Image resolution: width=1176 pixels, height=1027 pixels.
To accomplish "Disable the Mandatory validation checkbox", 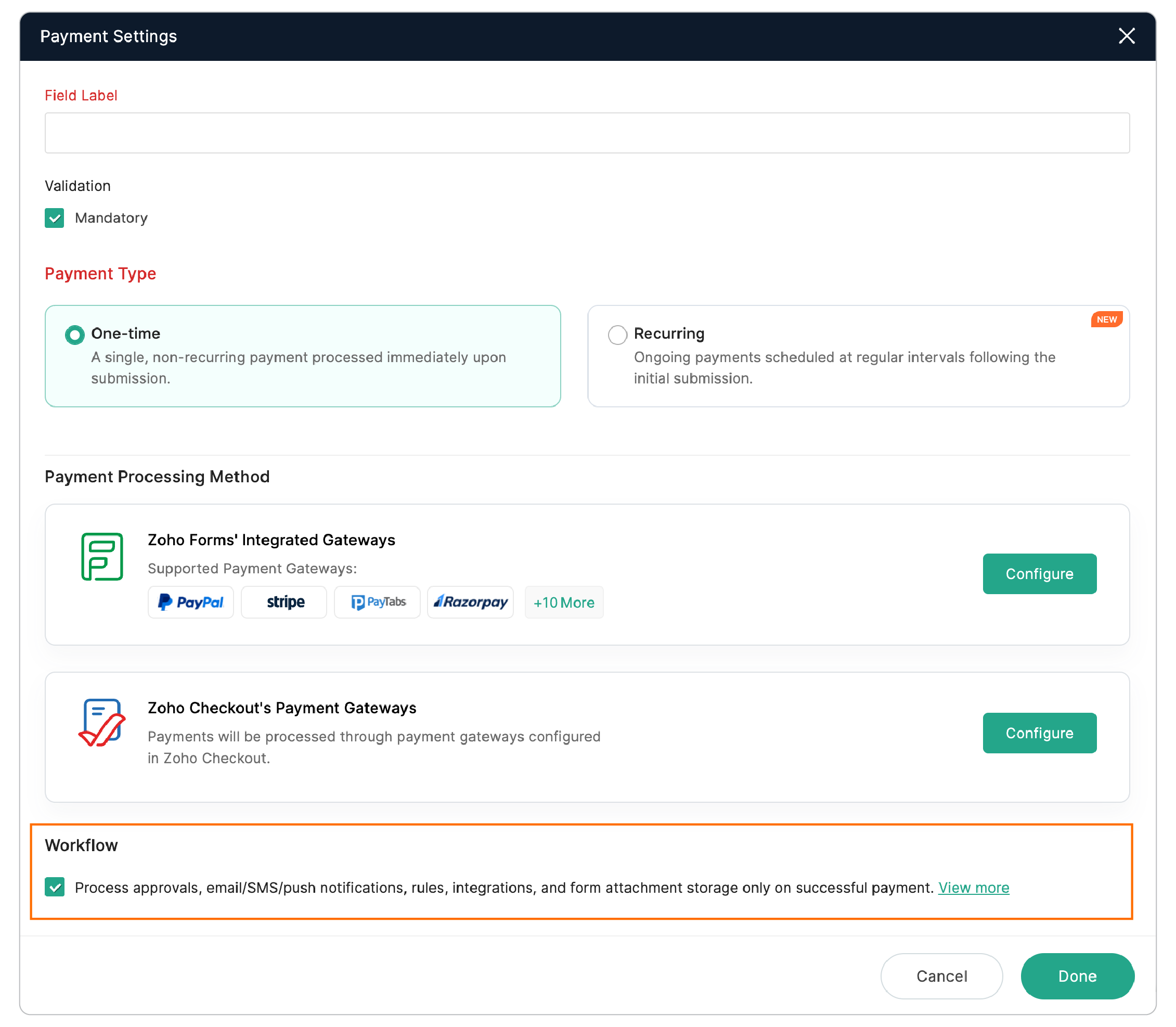I will click(x=55, y=218).
